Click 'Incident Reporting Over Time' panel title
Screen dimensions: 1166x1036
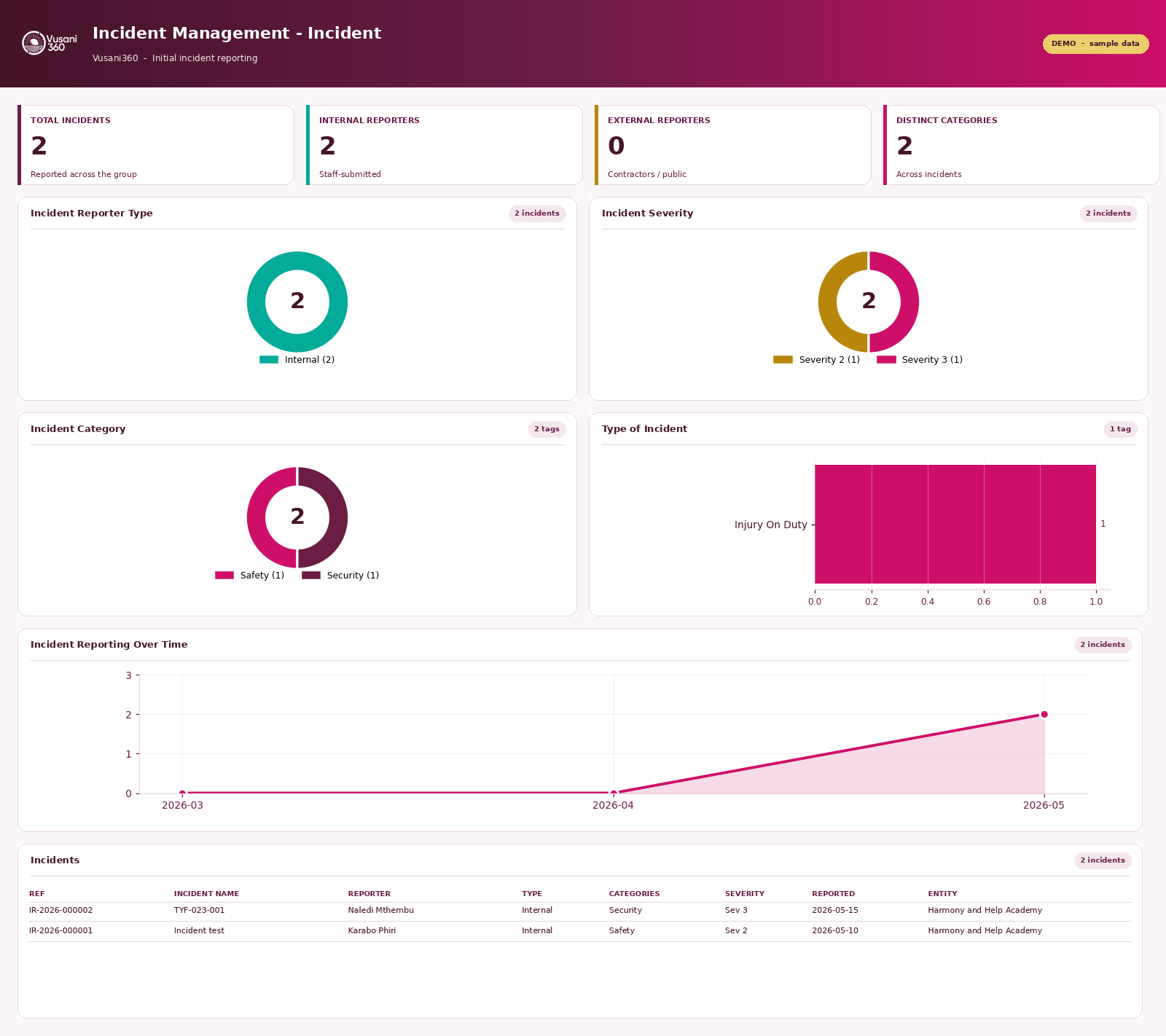(109, 645)
